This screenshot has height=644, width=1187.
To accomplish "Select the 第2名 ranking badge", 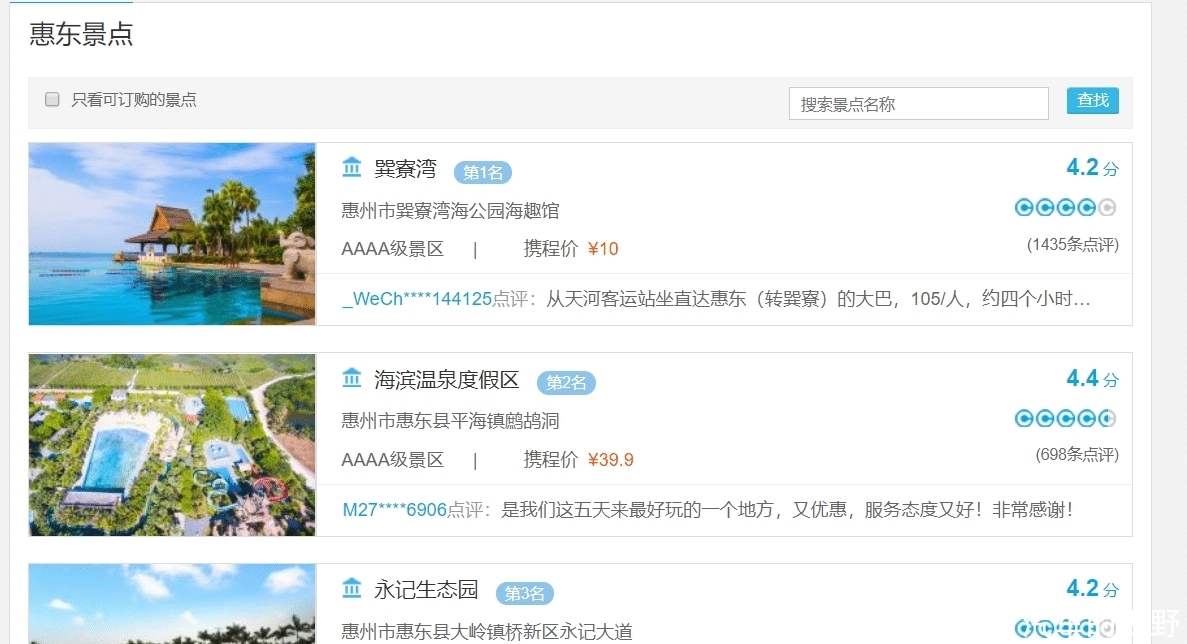I will point(565,382).
